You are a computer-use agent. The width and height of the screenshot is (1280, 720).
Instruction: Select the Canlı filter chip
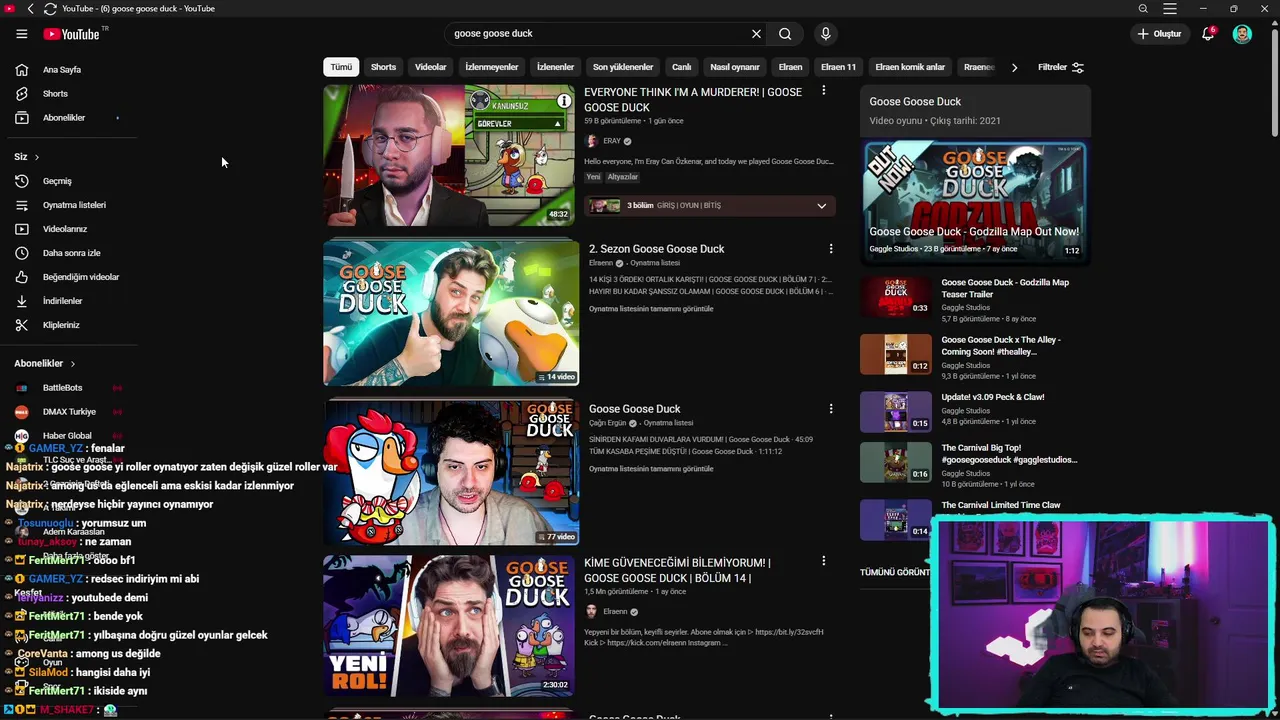[x=681, y=67]
